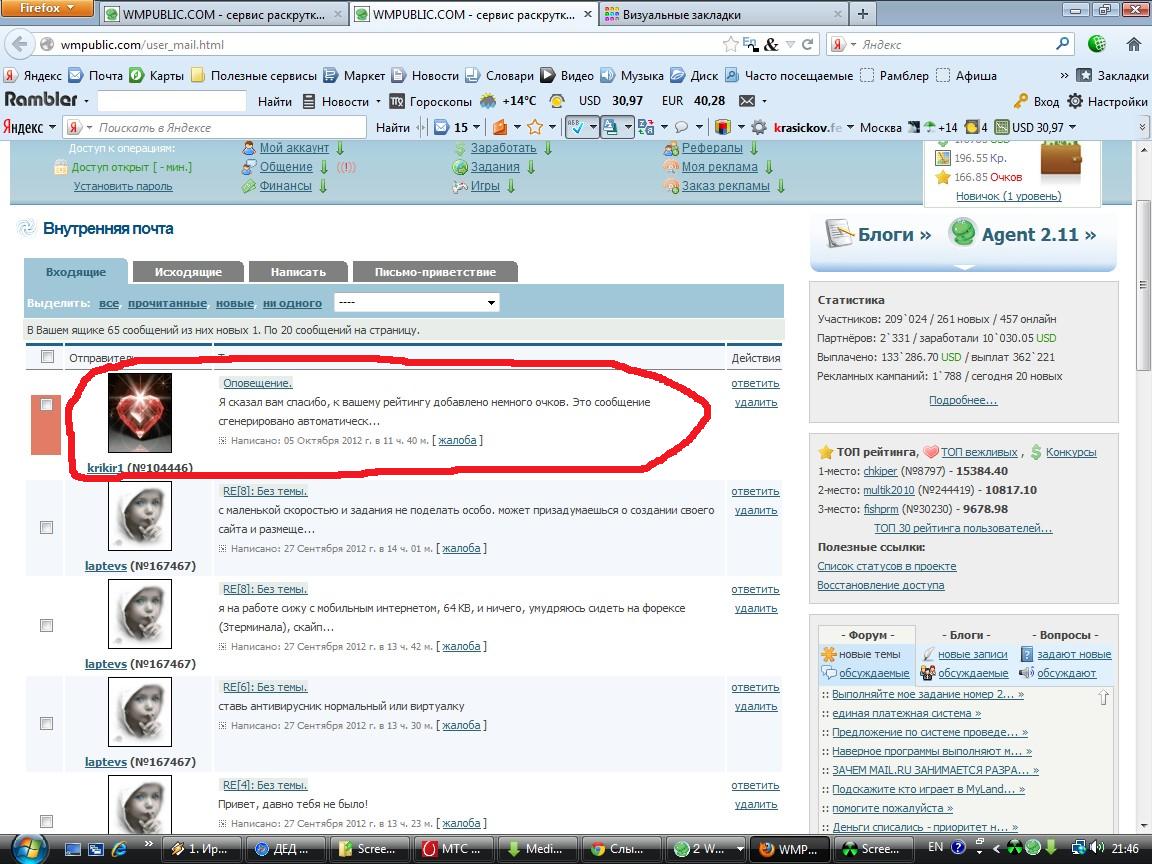Open Internet Explorer from taskbar quick launch
The image size is (1152, 864).
click(119, 849)
